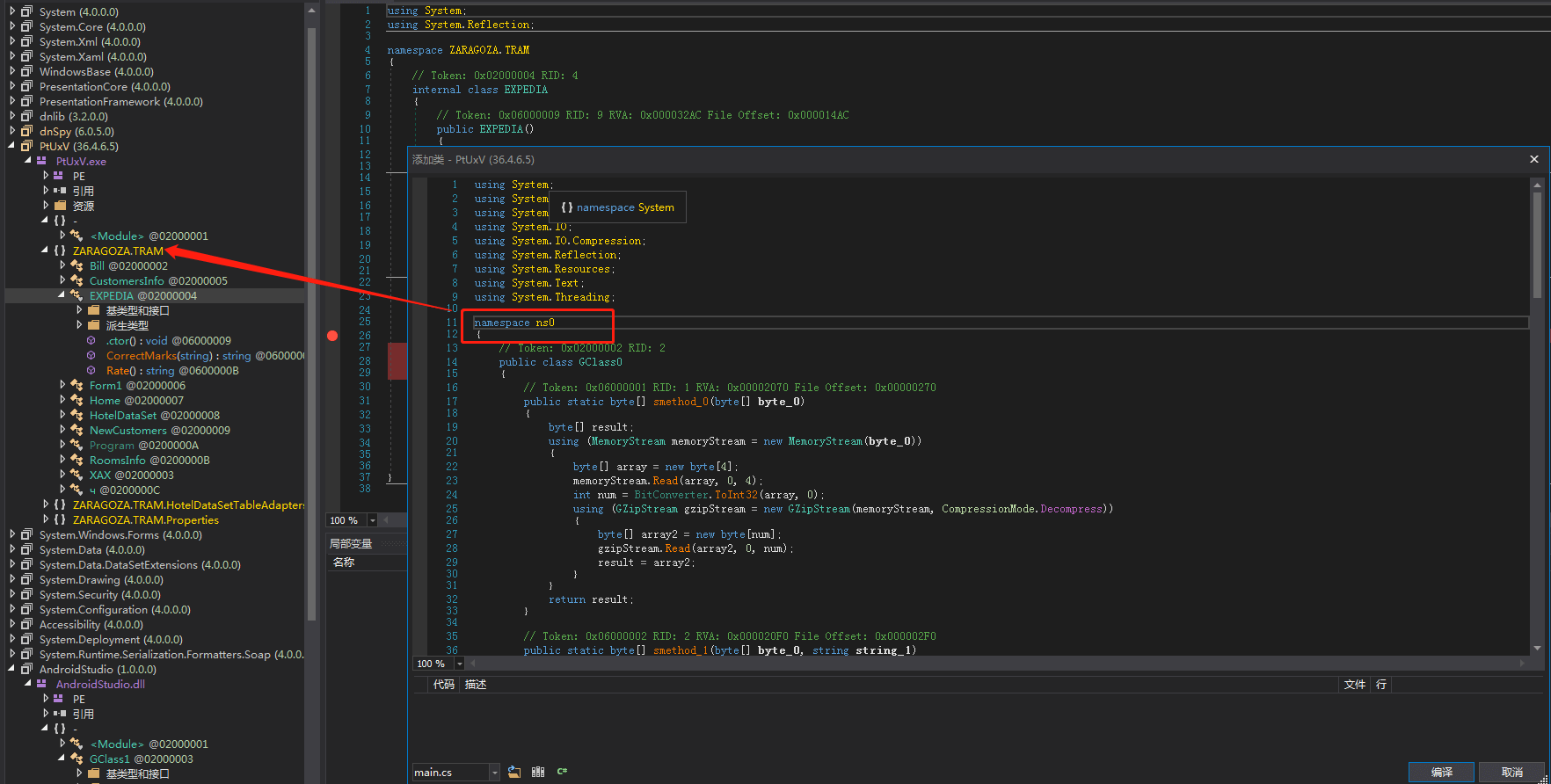
Task: Open the main.cs file dropdown
Action: [494, 773]
